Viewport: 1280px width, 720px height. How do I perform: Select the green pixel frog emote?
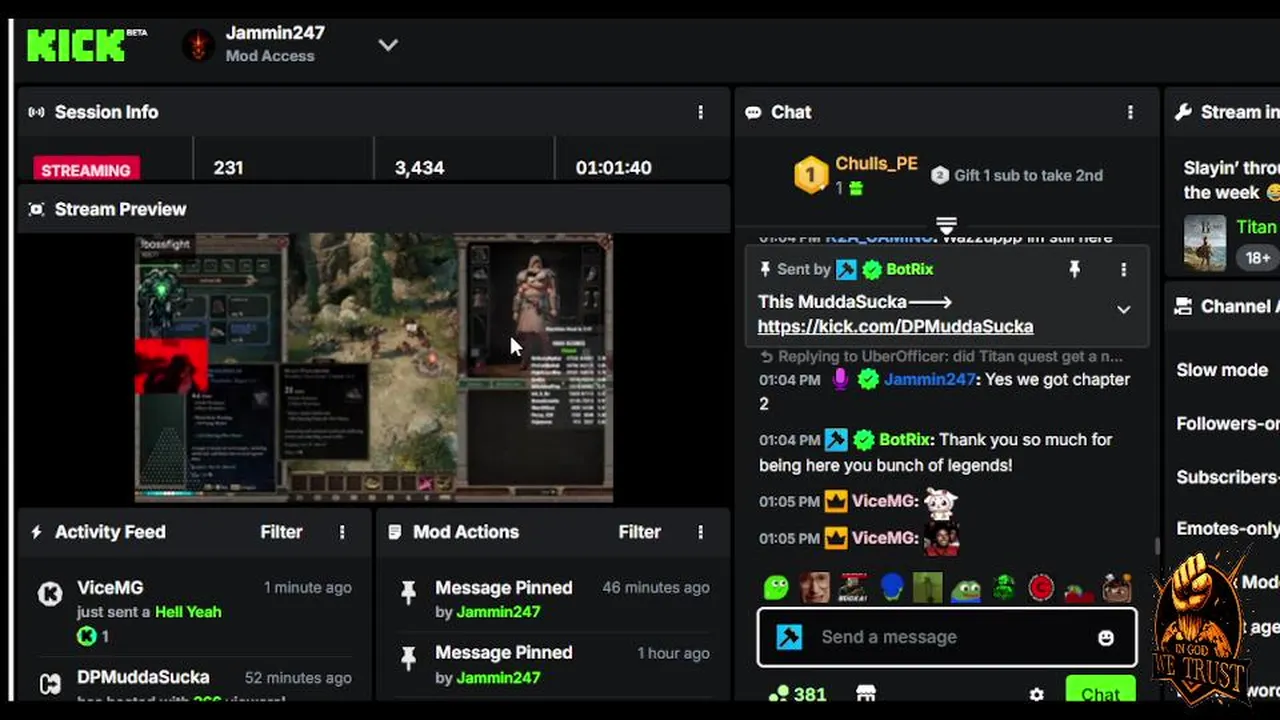coord(1004,587)
